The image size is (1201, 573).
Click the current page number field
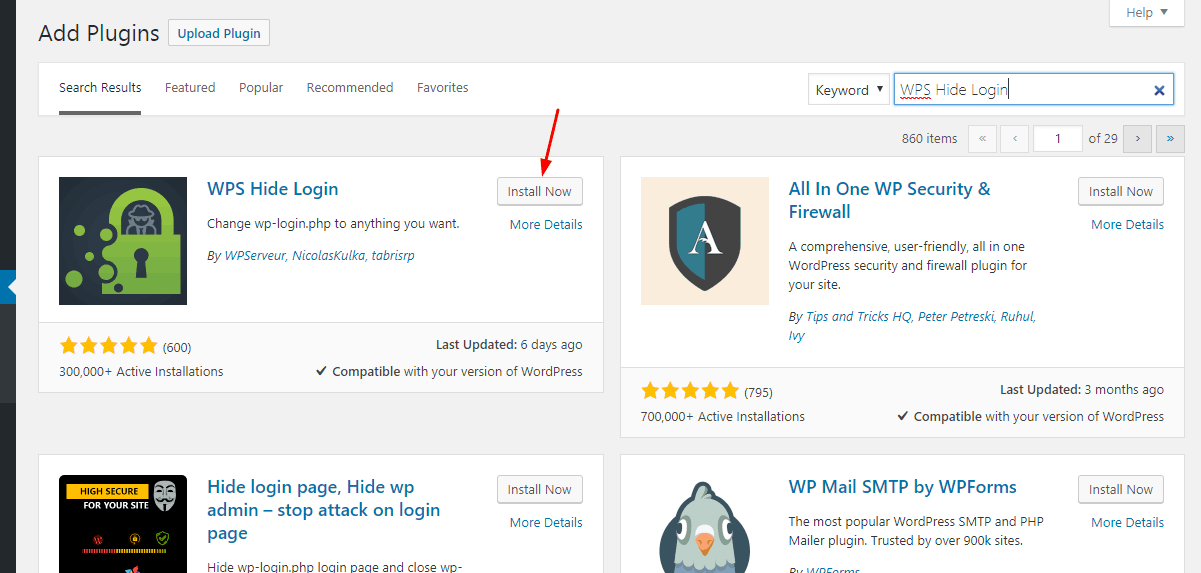(1058, 139)
